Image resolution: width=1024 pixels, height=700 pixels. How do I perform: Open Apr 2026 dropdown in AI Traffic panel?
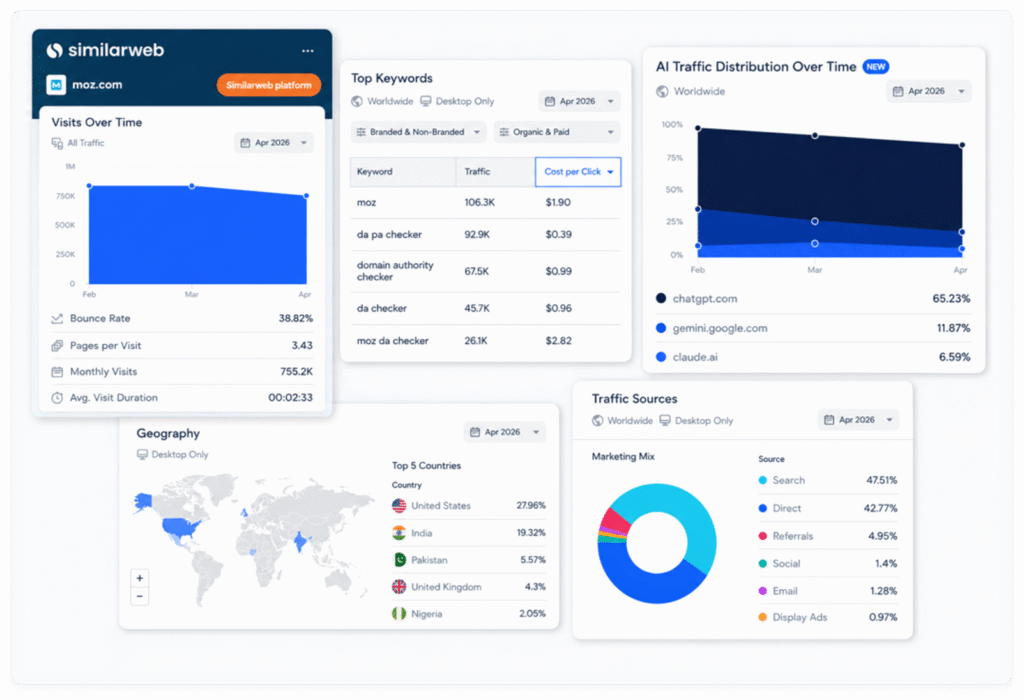(929, 91)
